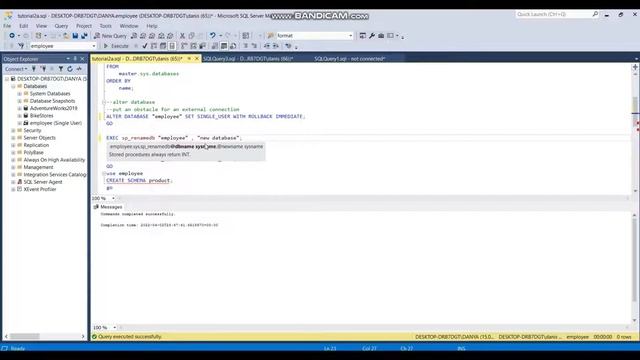Open the 'format' find combo box dropdown
This screenshot has width=640, height=360.
[350, 36]
